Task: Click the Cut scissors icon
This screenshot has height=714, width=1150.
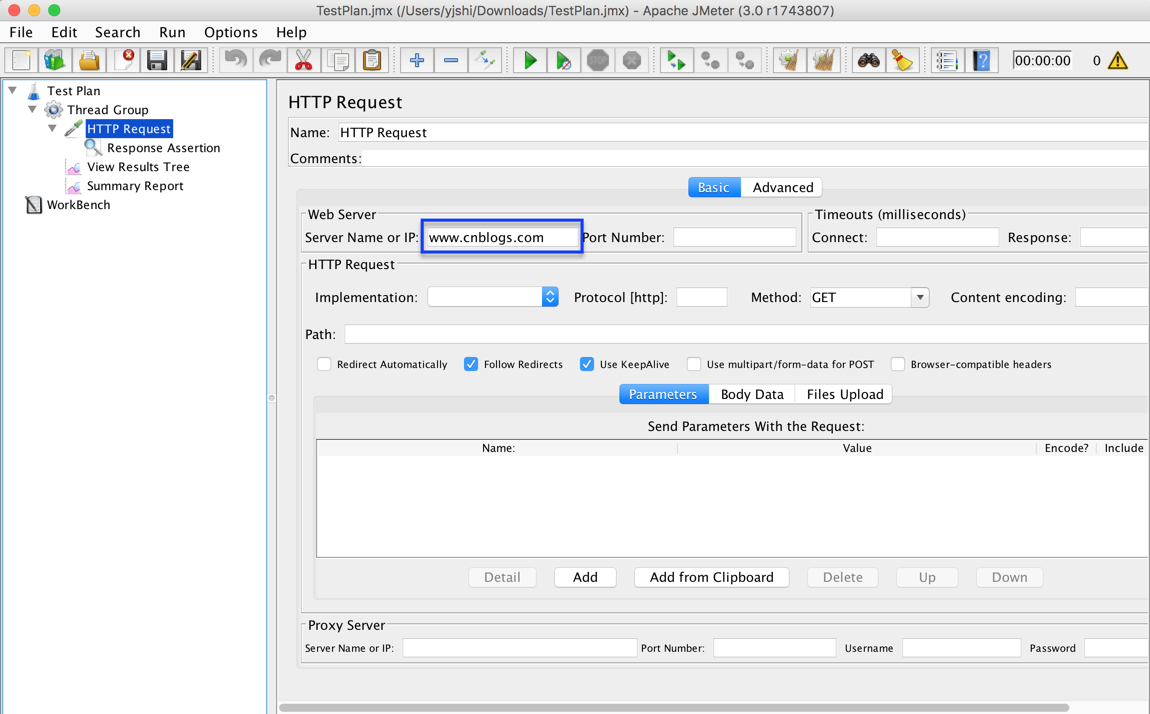Action: click(303, 61)
